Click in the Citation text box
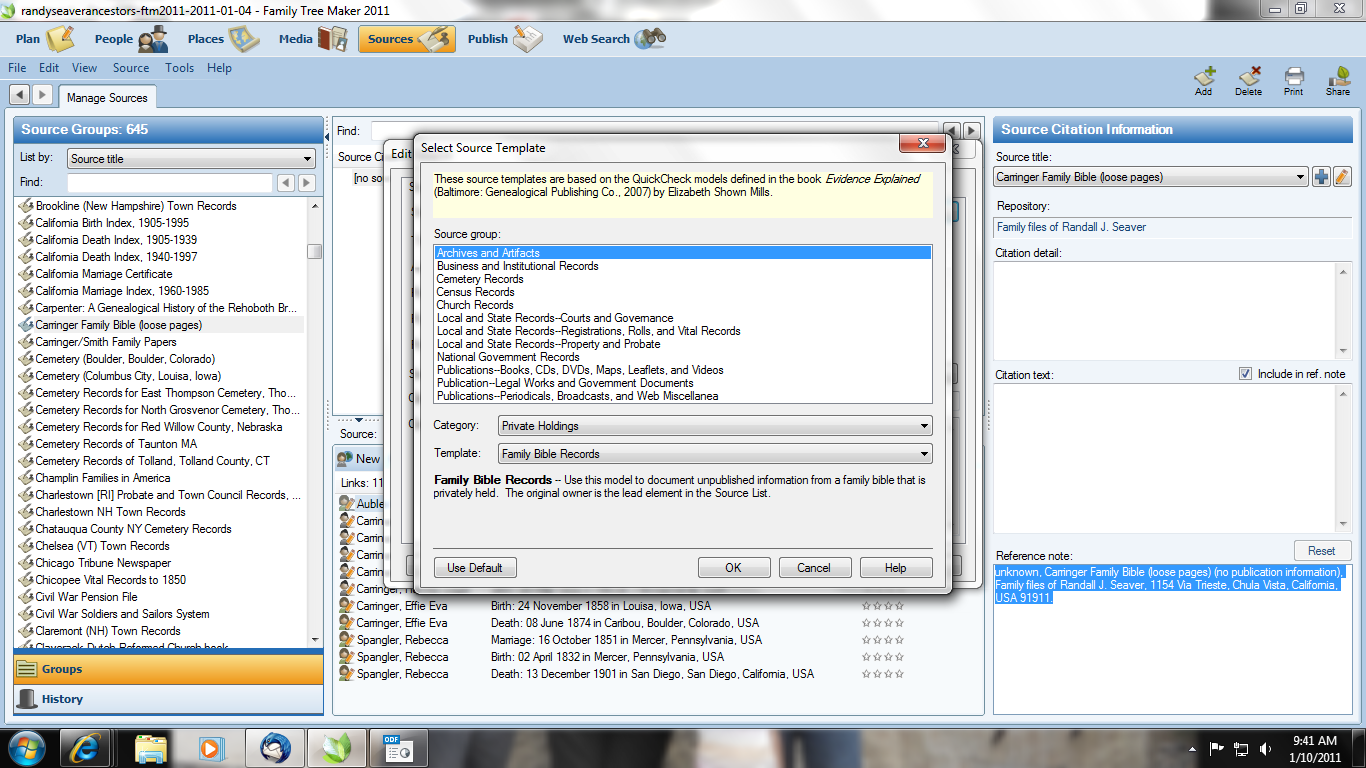 coord(1165,457)
